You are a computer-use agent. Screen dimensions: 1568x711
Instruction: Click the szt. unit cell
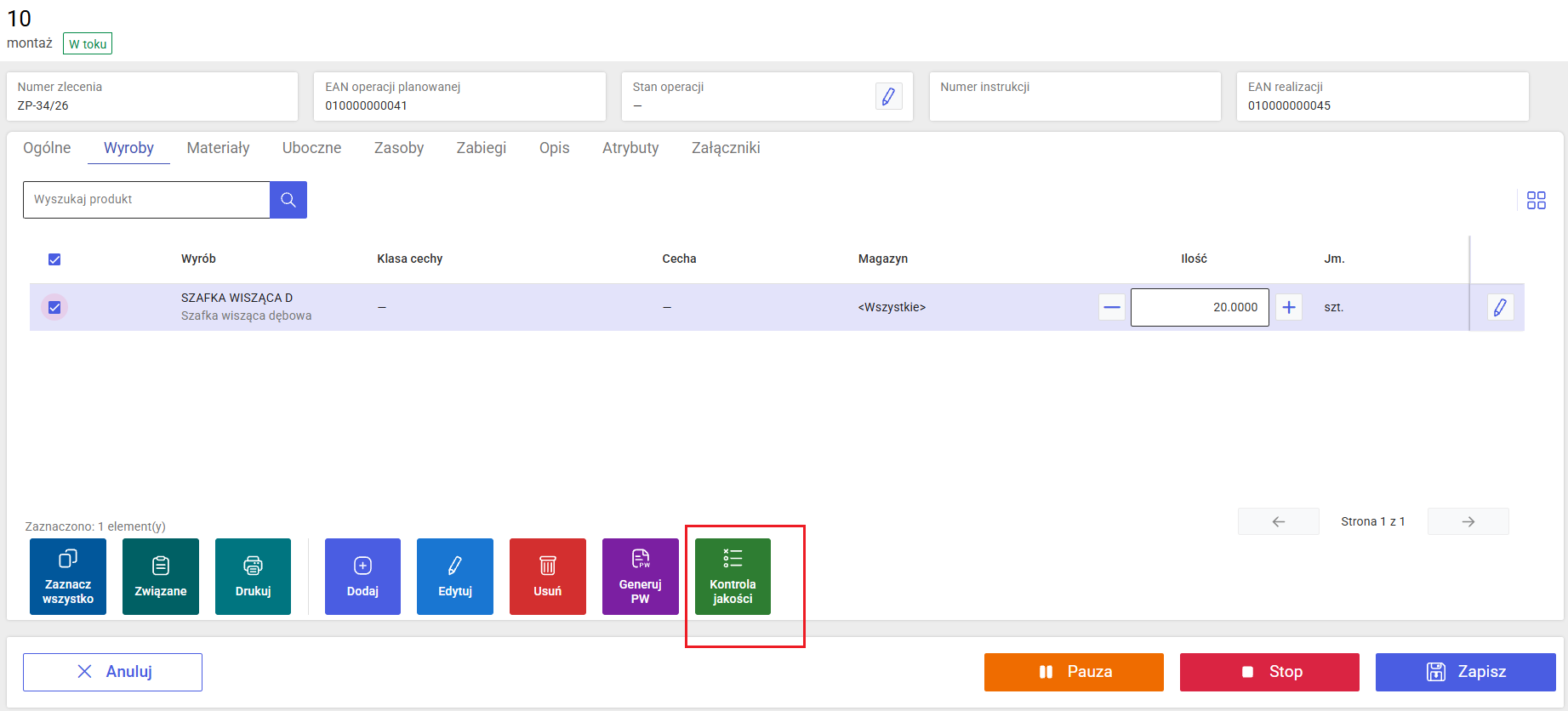[x=1333, y=307]
